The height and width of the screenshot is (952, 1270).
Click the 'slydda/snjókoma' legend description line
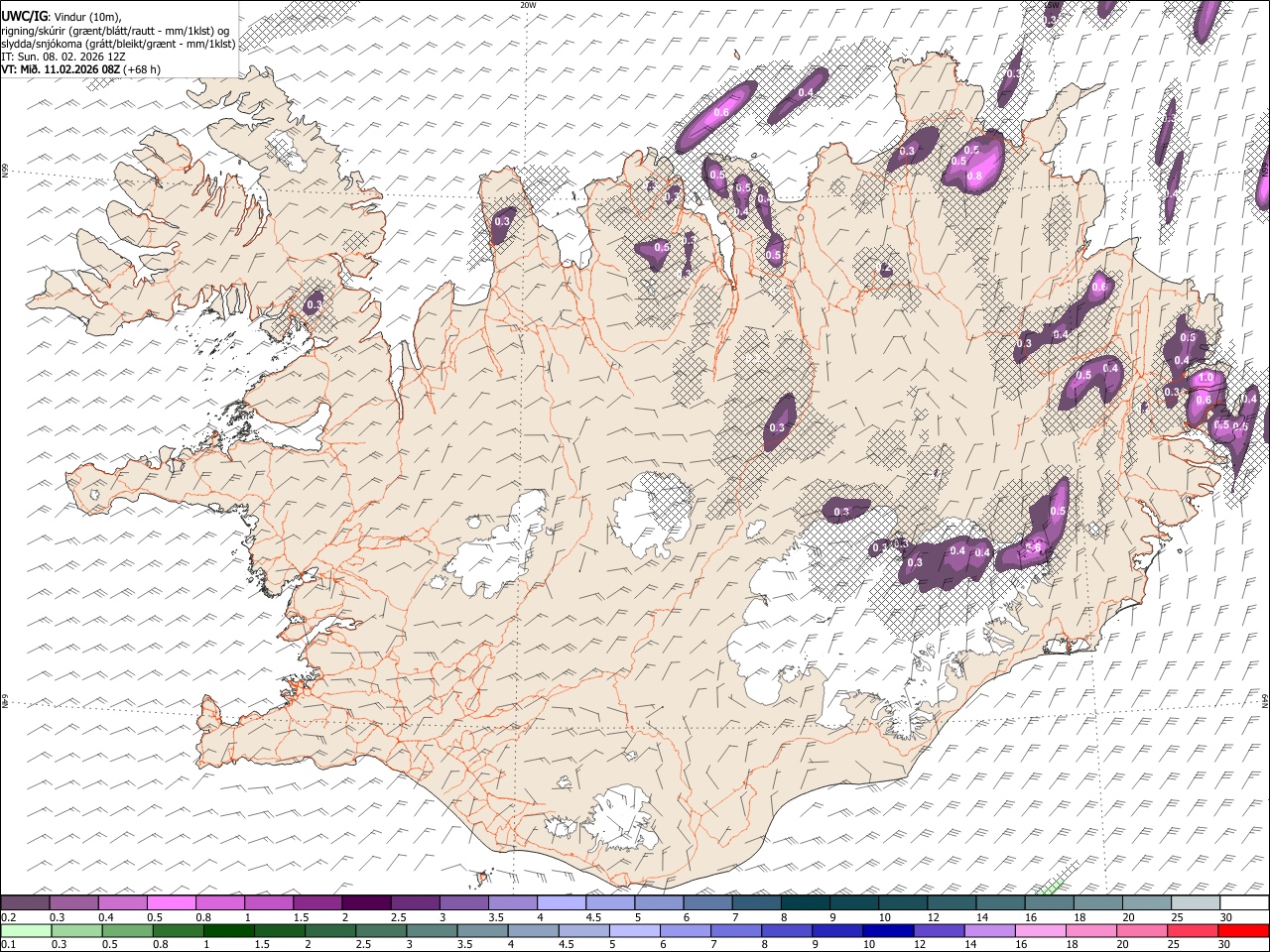click(x=117, y=44)
